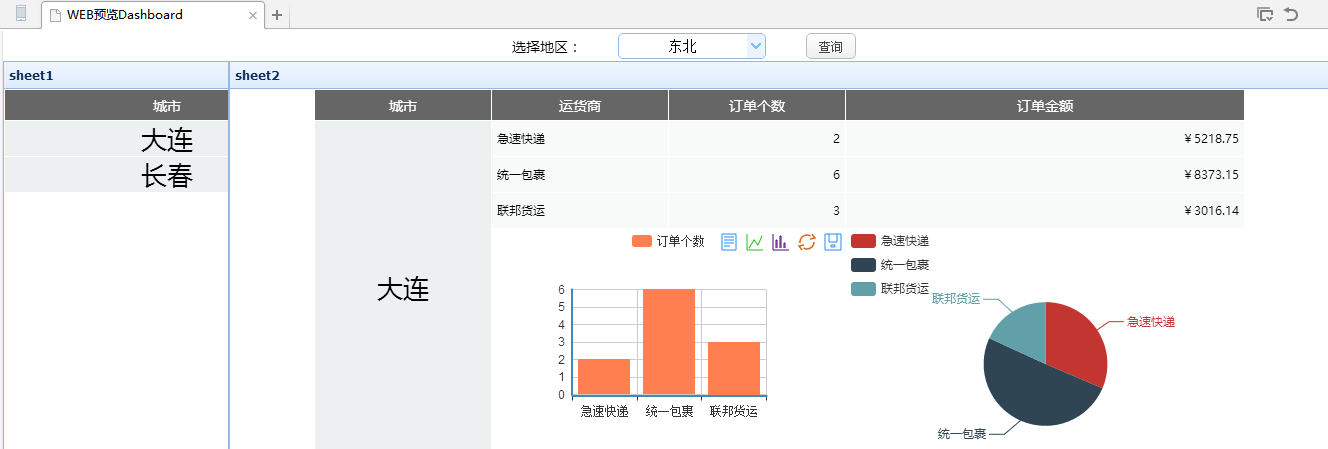The width and height of the screenshot is (1328, 449).
Task: Switch chart to line type
Action: (755, 242)
